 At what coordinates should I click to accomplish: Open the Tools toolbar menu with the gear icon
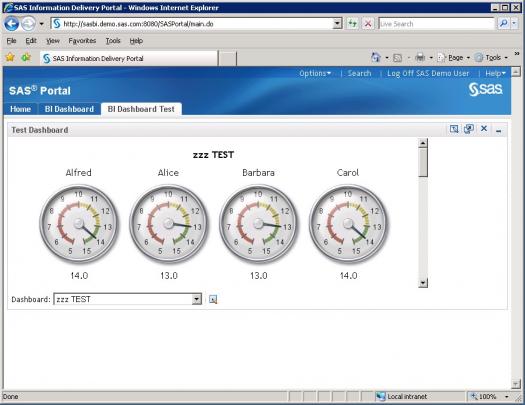pos(491,58)
